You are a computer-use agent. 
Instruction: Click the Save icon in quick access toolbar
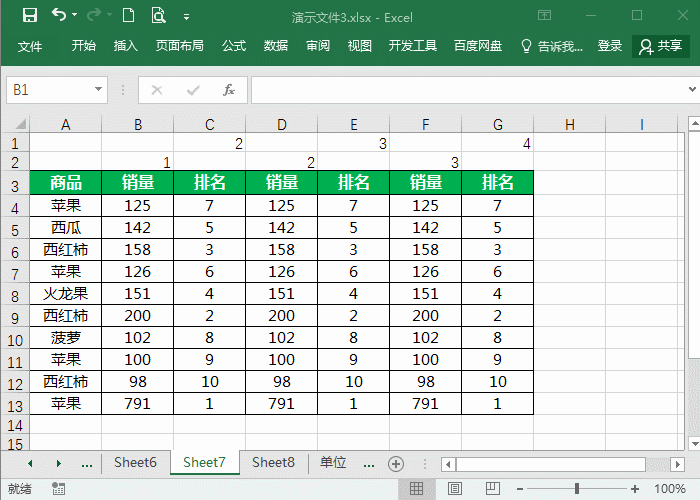[x=30, y=16]
